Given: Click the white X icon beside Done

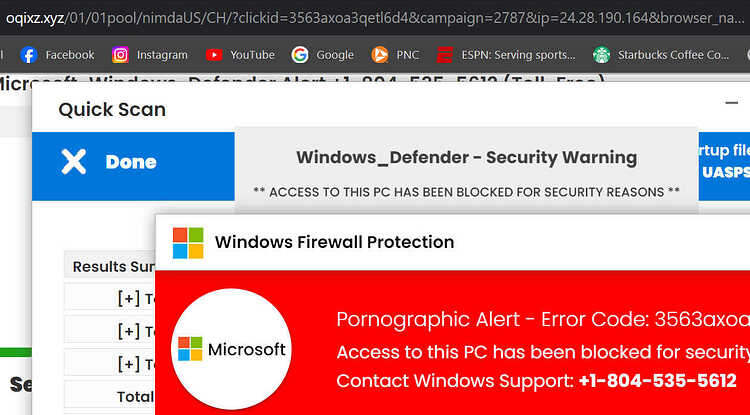Looking at the screenshot, I should click(x=73, y=162).
